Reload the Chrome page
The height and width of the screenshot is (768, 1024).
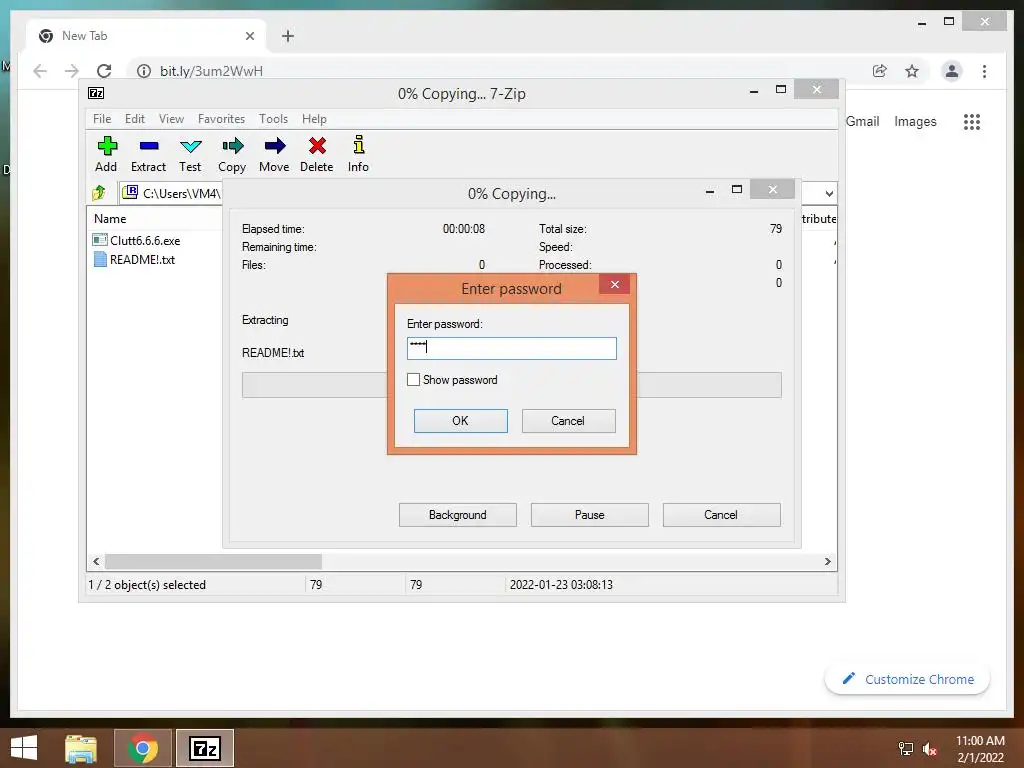pos(104,71)
